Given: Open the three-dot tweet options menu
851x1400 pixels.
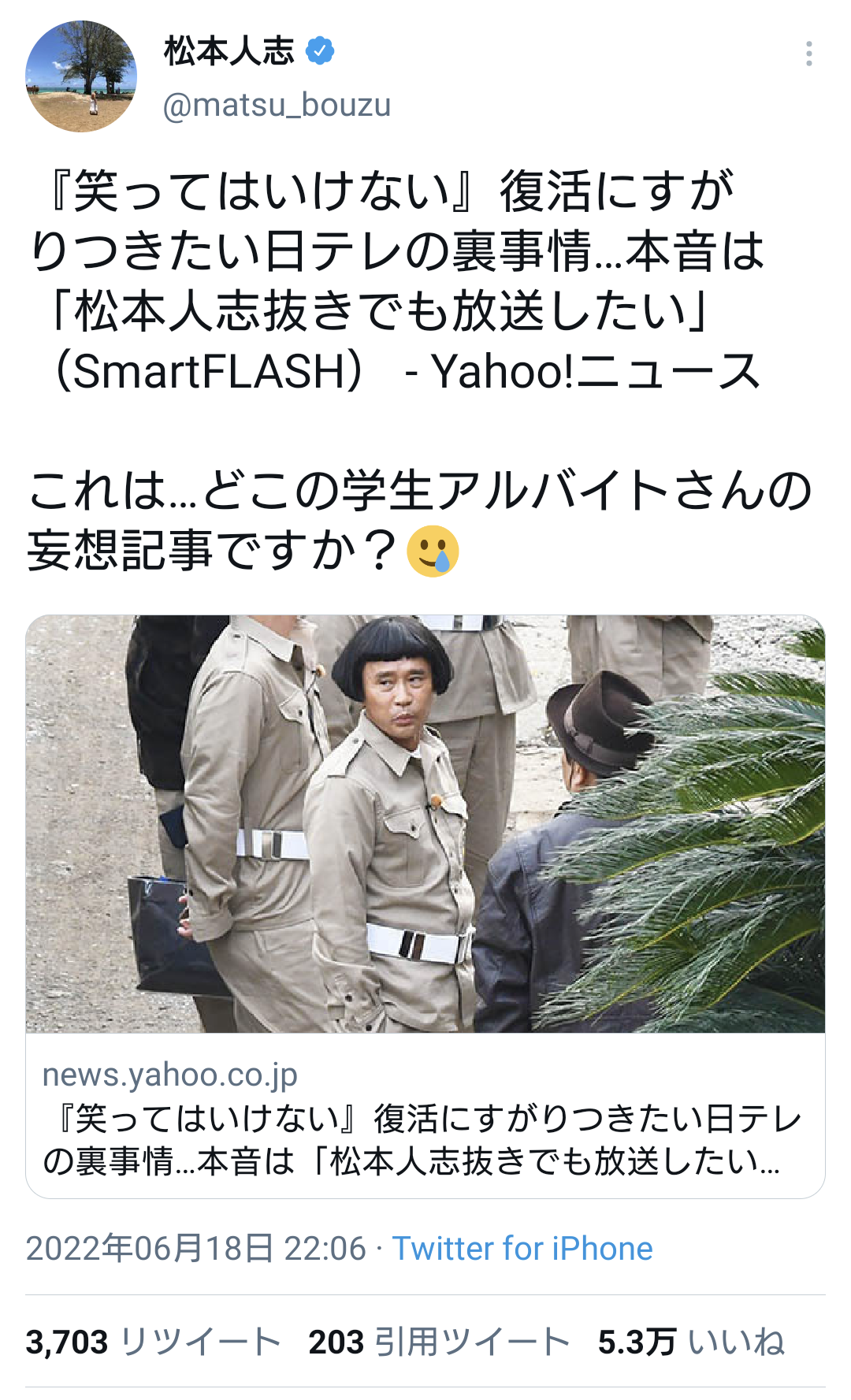Looking at the screenshot, I should [808, 54].
